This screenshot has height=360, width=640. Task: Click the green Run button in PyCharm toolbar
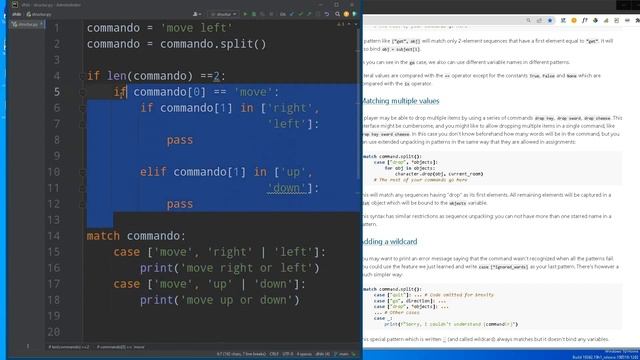(245, 14)
